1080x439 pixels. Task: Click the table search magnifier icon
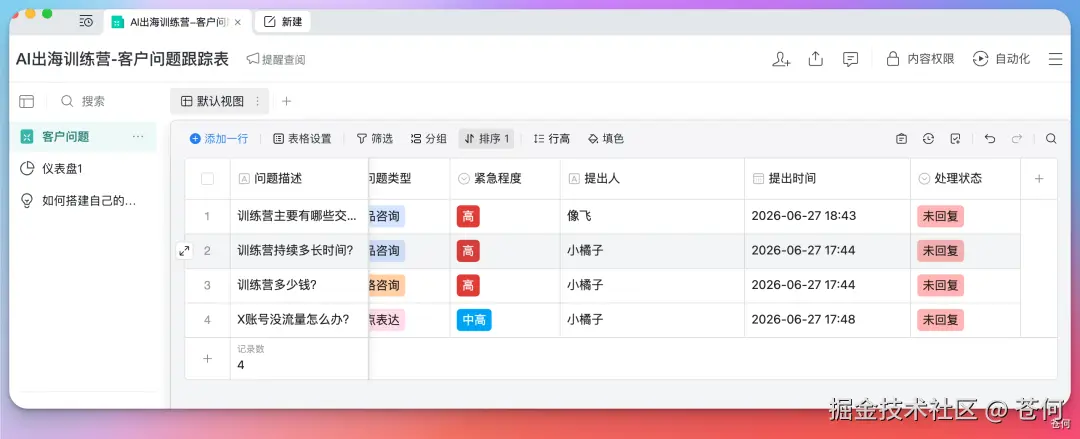tap(1051, 139)
